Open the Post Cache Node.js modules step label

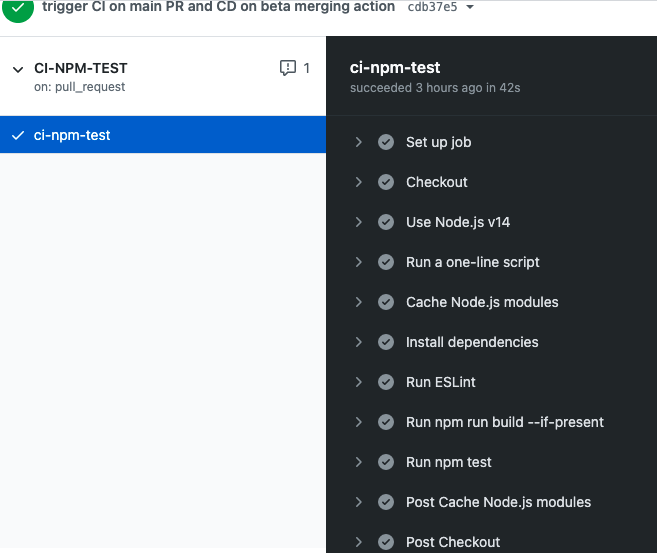pos(498,502)
